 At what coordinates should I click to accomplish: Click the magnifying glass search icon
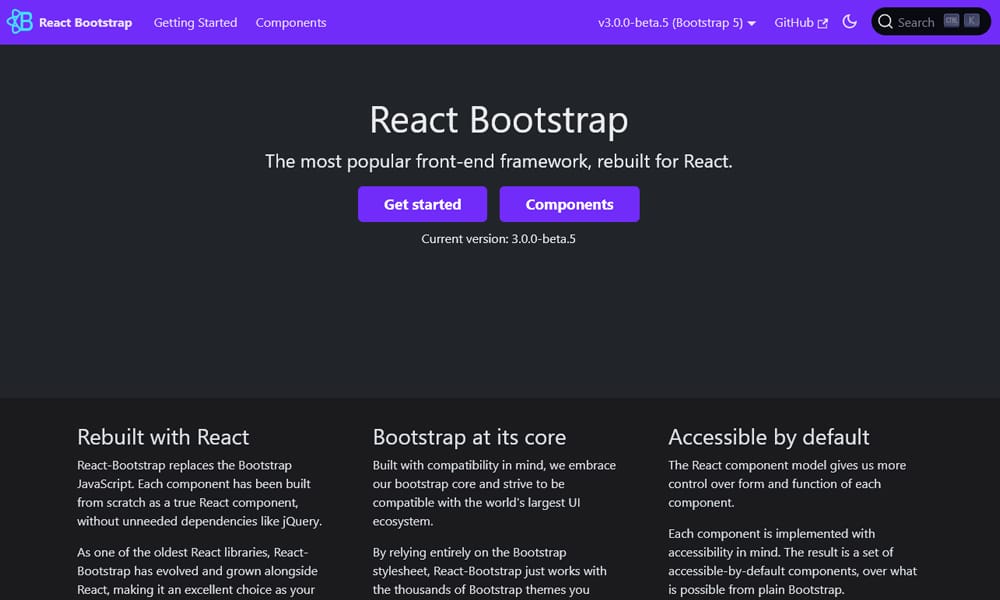pos(885,22)
